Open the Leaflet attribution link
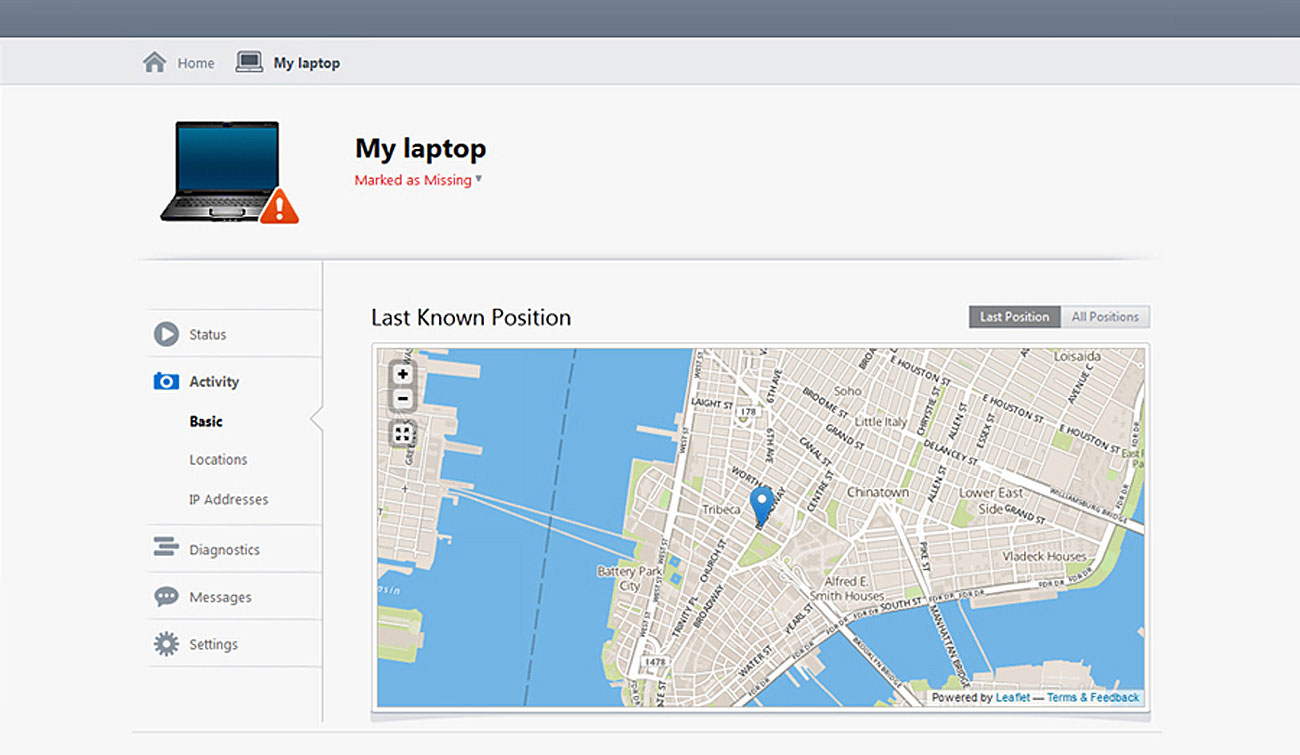The width and height of the screenshot is (1300, 755). 1011,698
